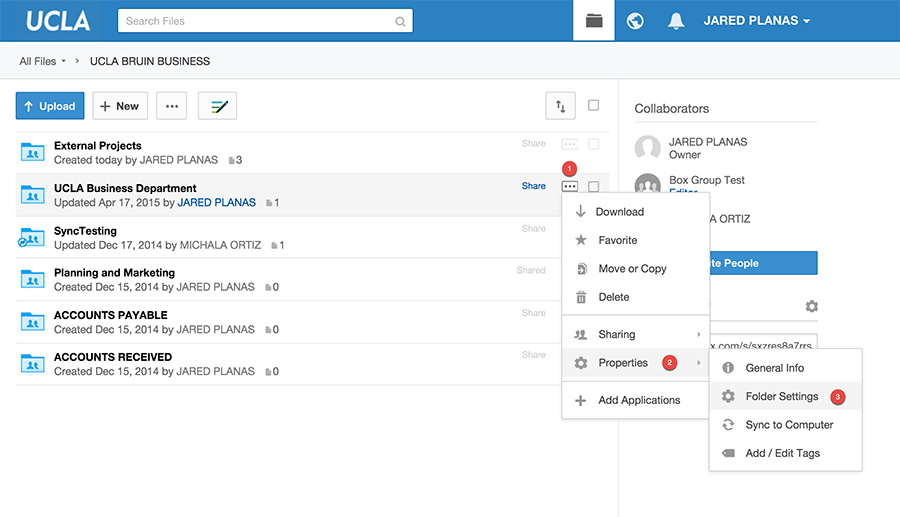The height and width of the screenshot is (517, 900).
Task: Click the sort arrows button
Action: [x=560, y=106]
